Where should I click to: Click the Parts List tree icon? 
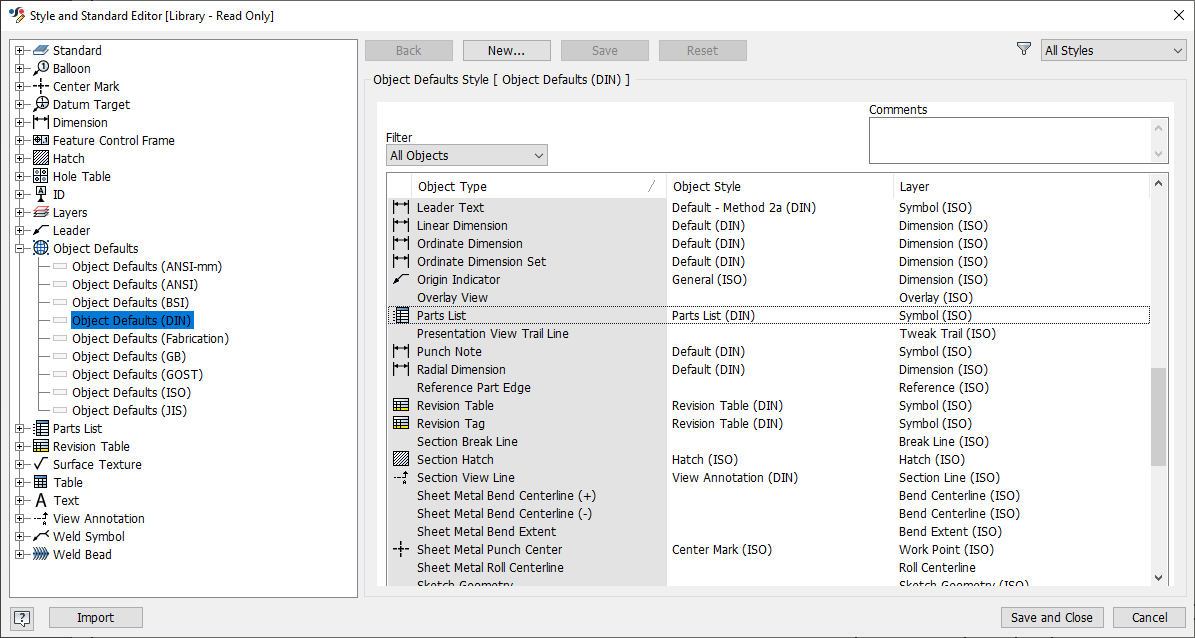tap(41, 428)
